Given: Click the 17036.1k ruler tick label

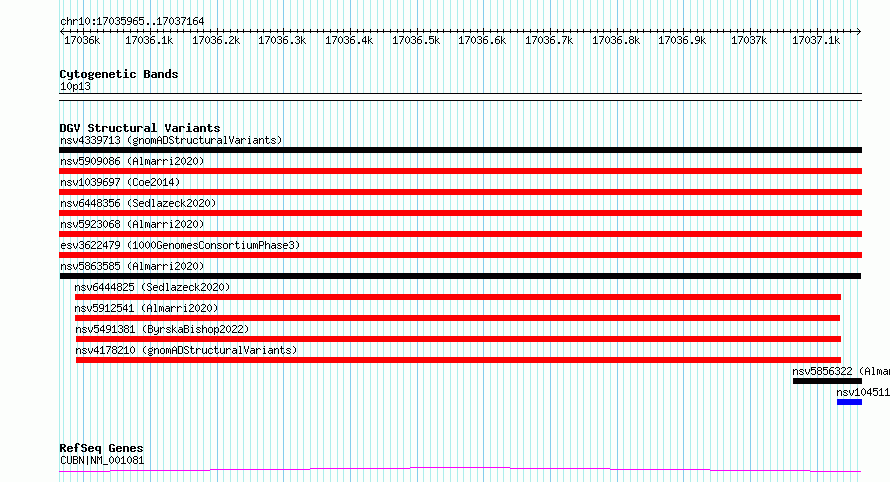Looking at the screenshot, I should click(149, 40).
